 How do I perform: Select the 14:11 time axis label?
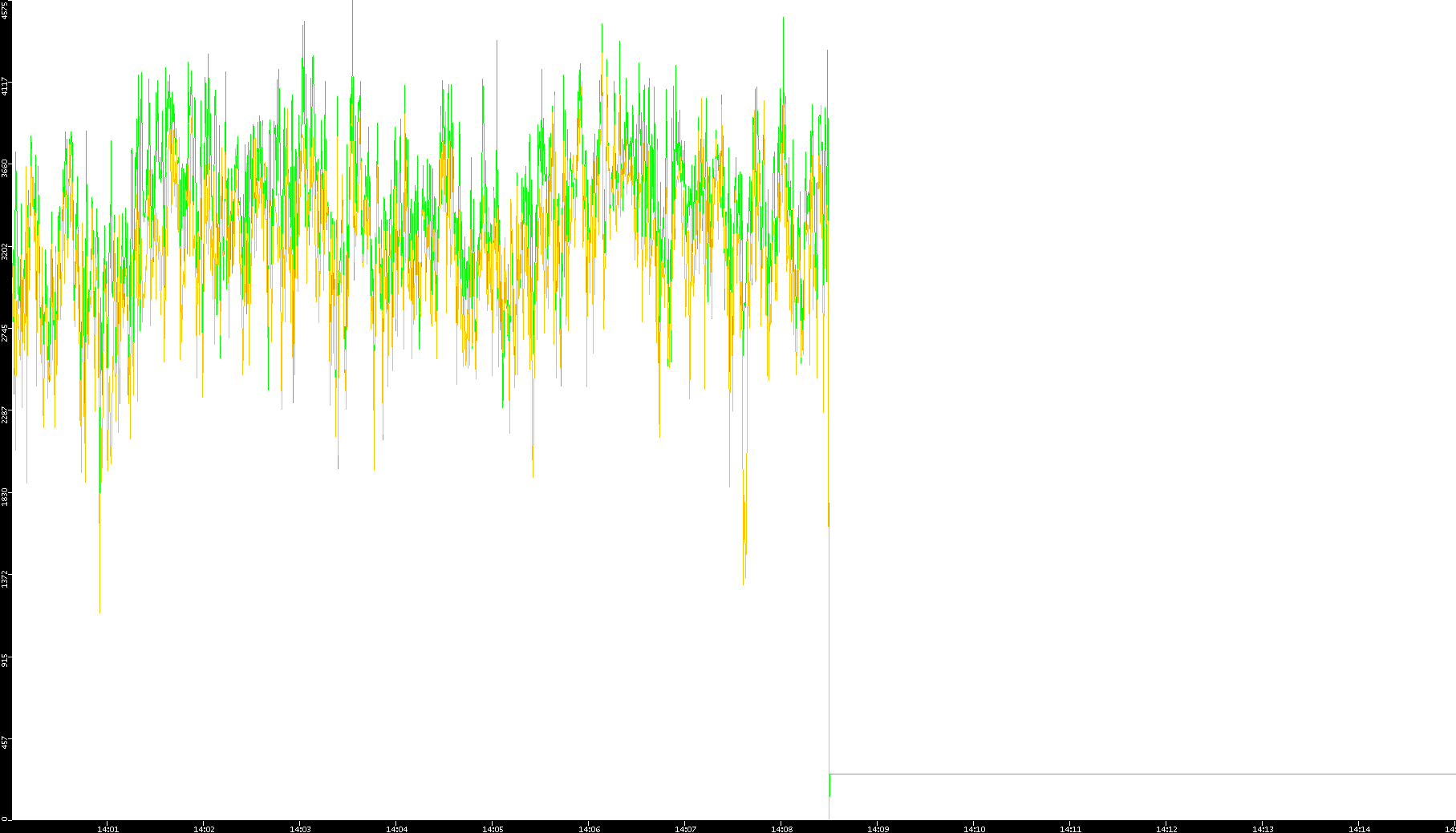(1070, 829)
